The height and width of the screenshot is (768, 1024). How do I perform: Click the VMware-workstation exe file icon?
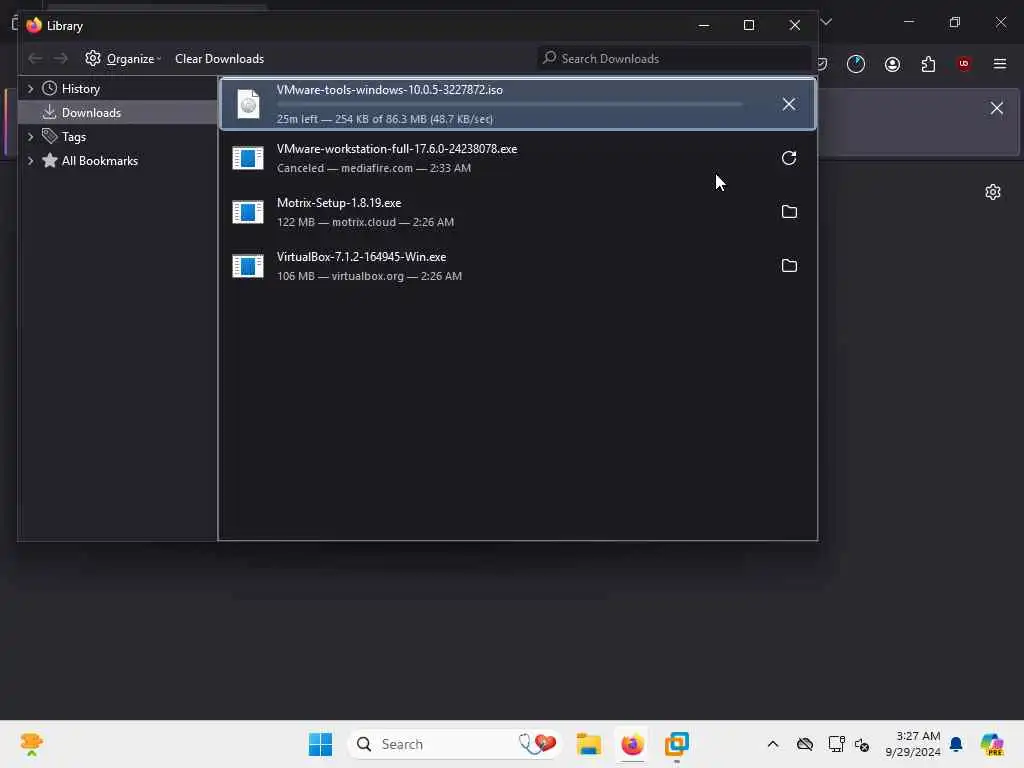[x=248, y=158]
